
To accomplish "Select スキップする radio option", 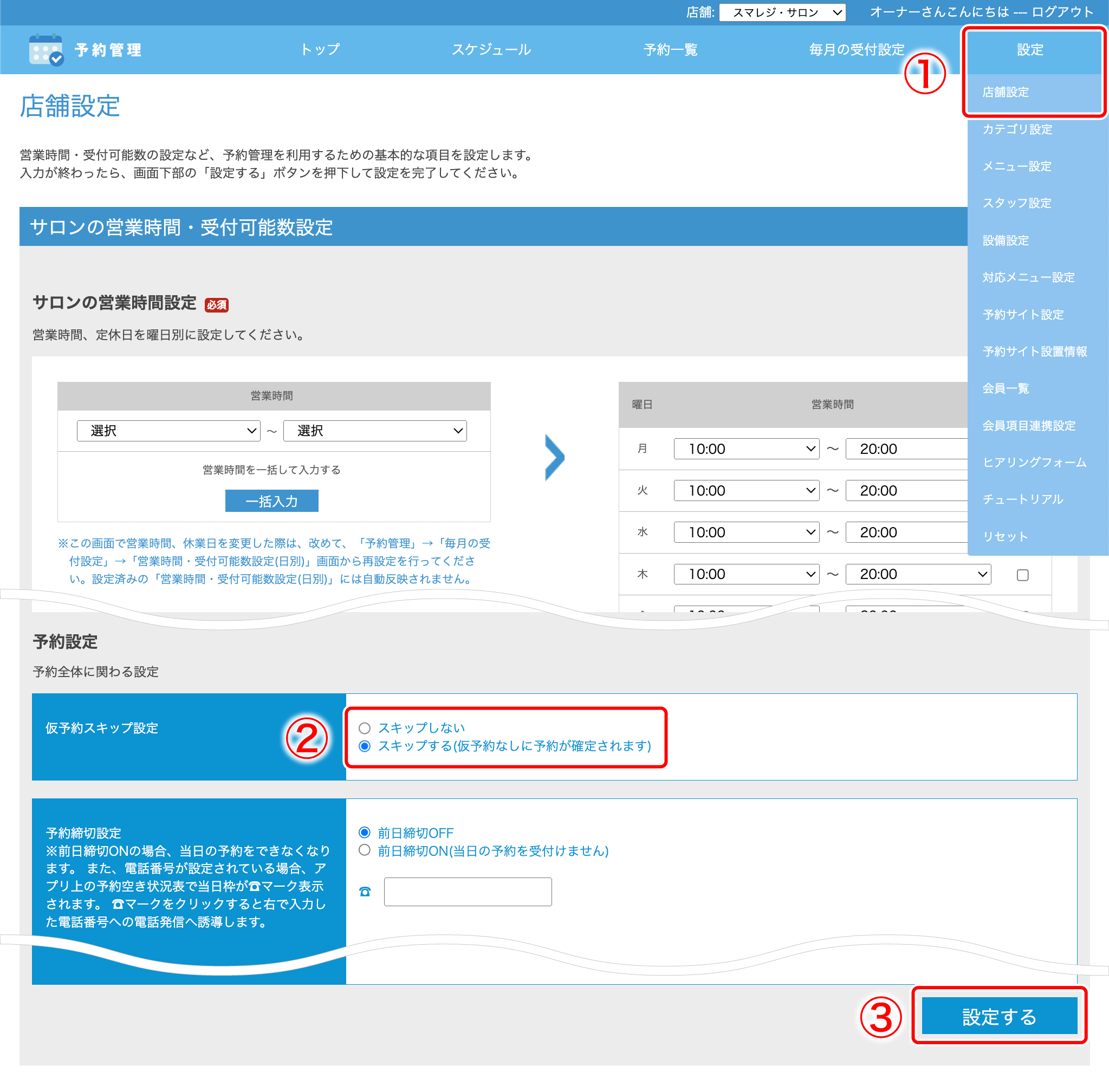I will pos(364,746).
